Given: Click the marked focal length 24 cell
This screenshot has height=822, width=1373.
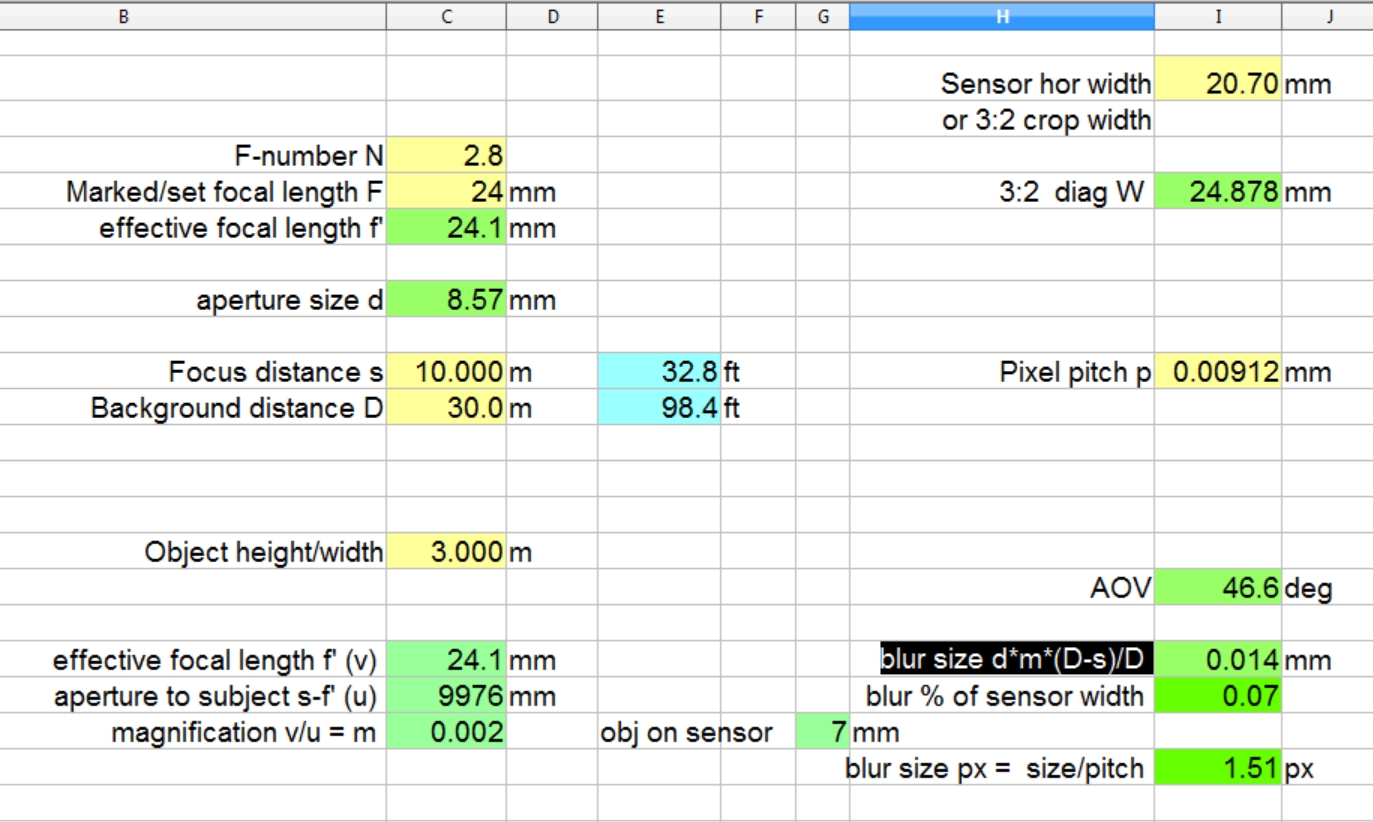Looking at the screenshot, I should pyautogui.click(x=446, y=192).
